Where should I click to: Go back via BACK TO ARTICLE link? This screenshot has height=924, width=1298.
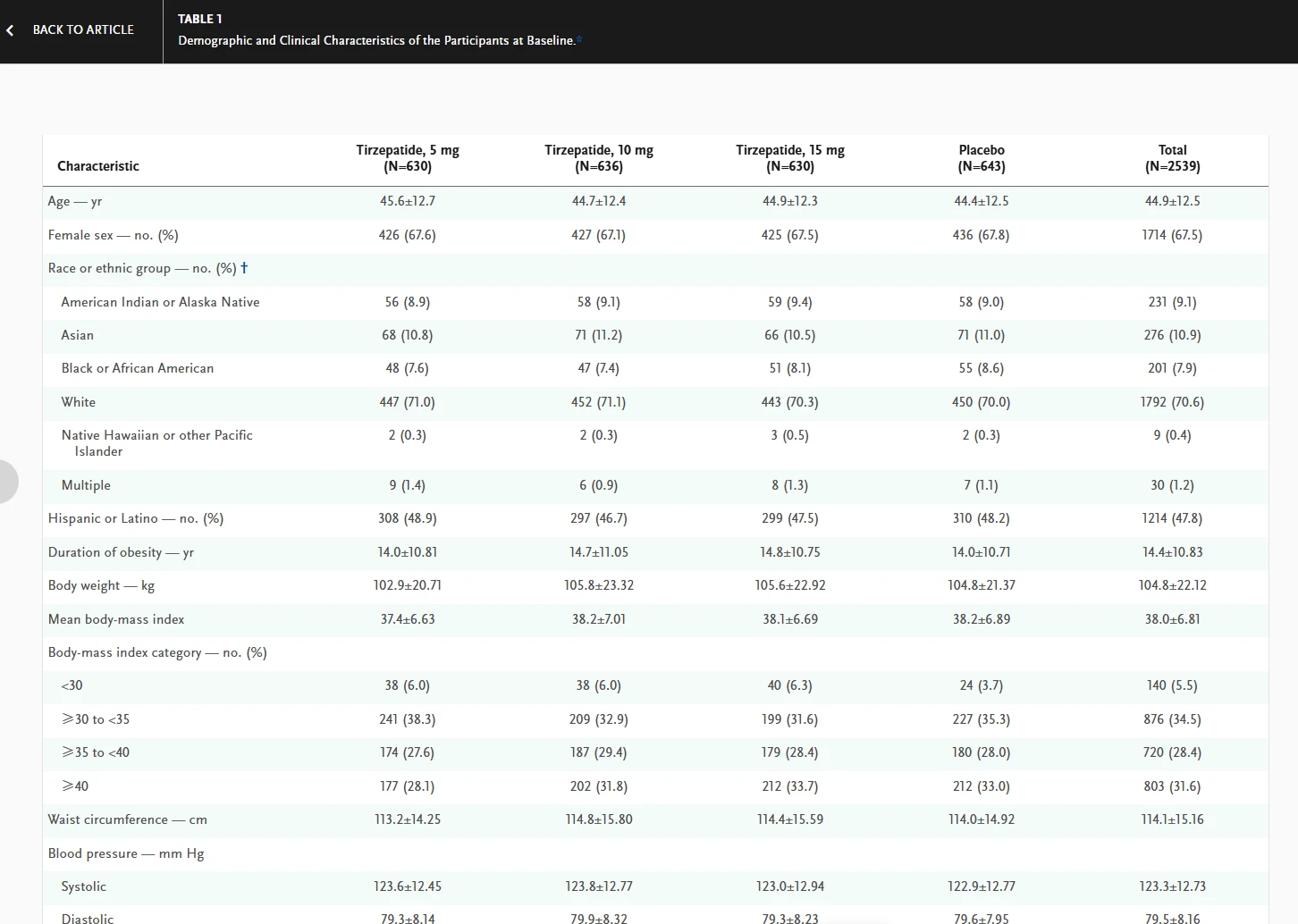click(x=83, y=29)
